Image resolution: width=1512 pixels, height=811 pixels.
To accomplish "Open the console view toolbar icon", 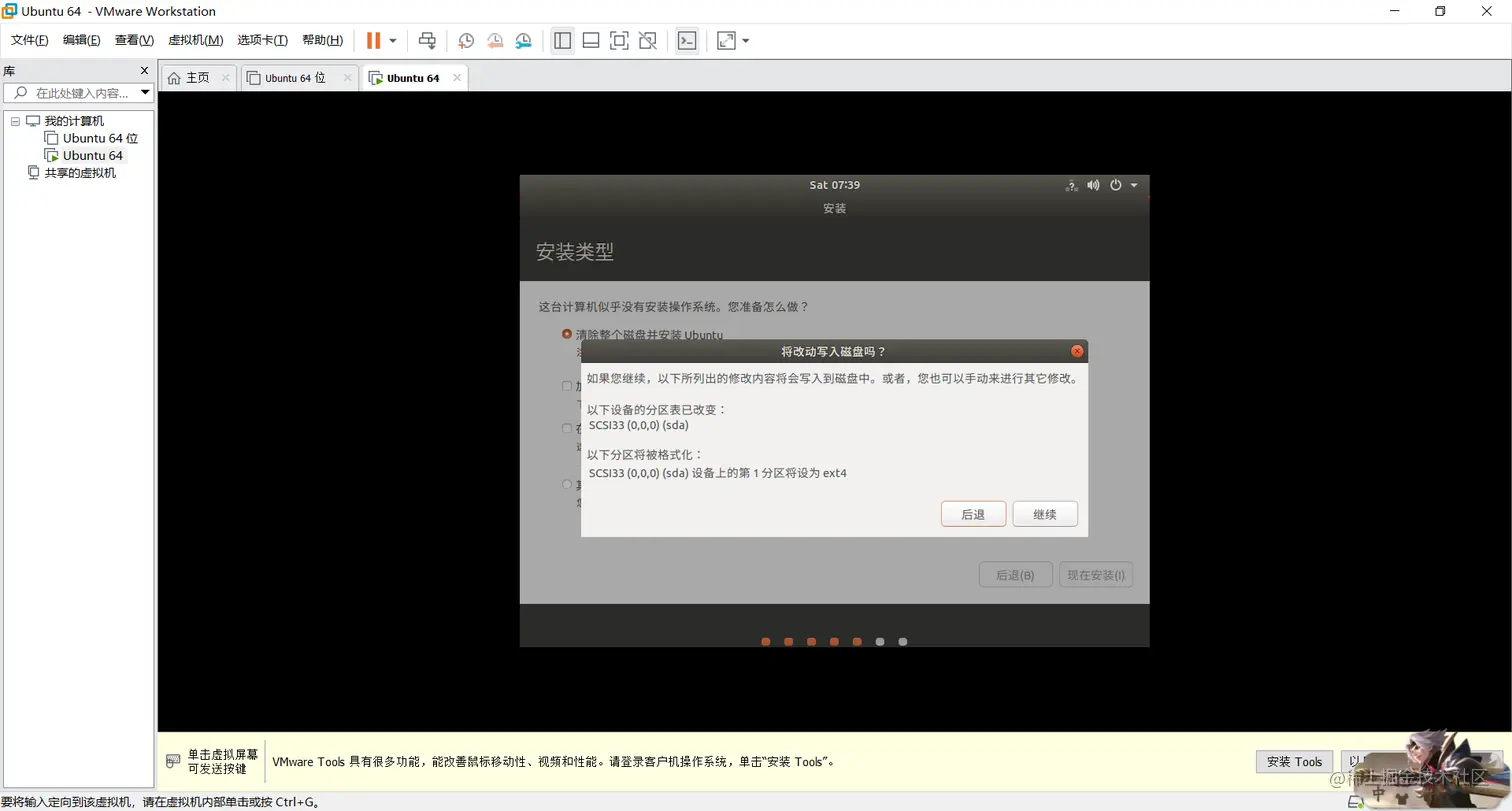I will tap(687, 41).
